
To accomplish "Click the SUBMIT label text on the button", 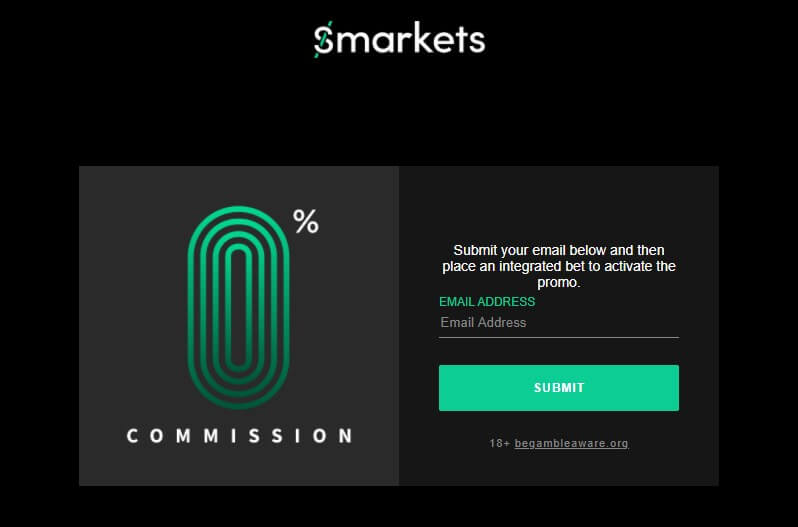I will (x=559, y=388).
